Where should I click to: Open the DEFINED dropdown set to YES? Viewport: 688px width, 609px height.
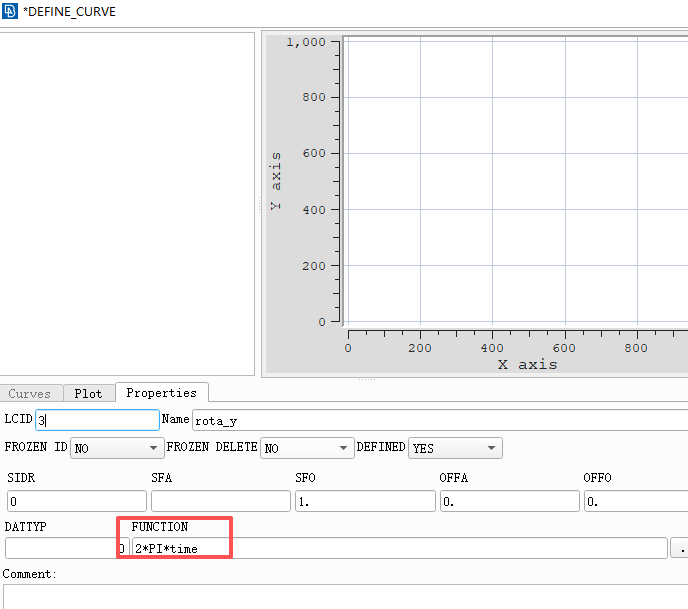pyautogui.click(x=455, y=449)
